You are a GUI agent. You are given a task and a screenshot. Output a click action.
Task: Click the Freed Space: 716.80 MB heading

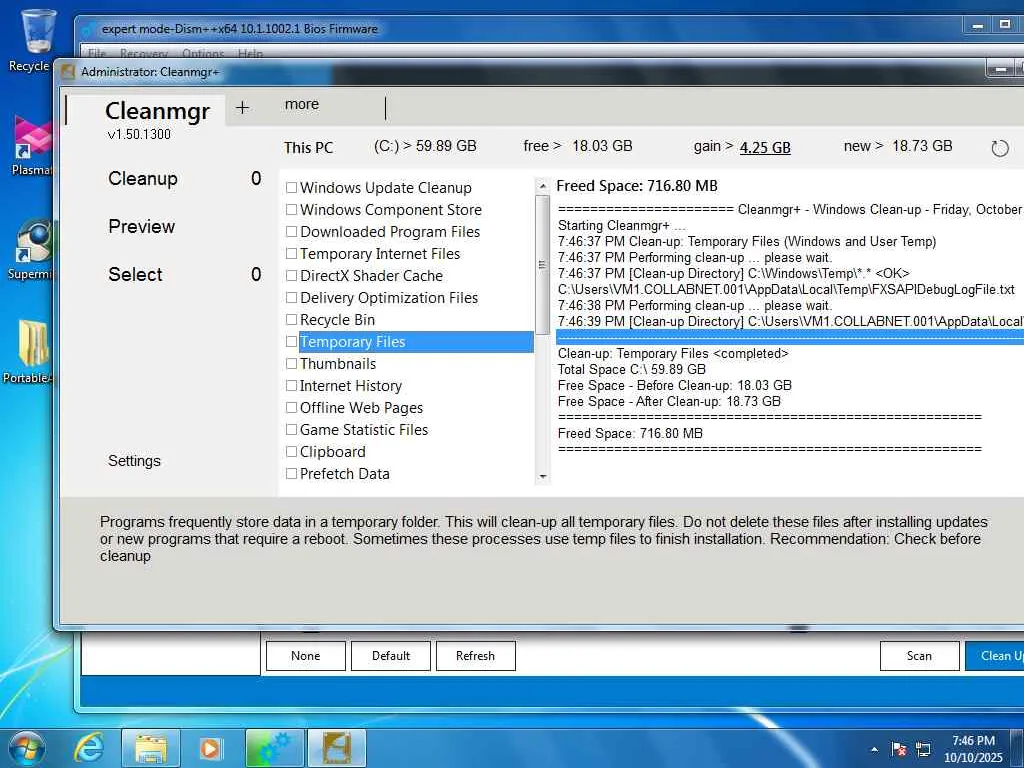[x=637, y=186]
